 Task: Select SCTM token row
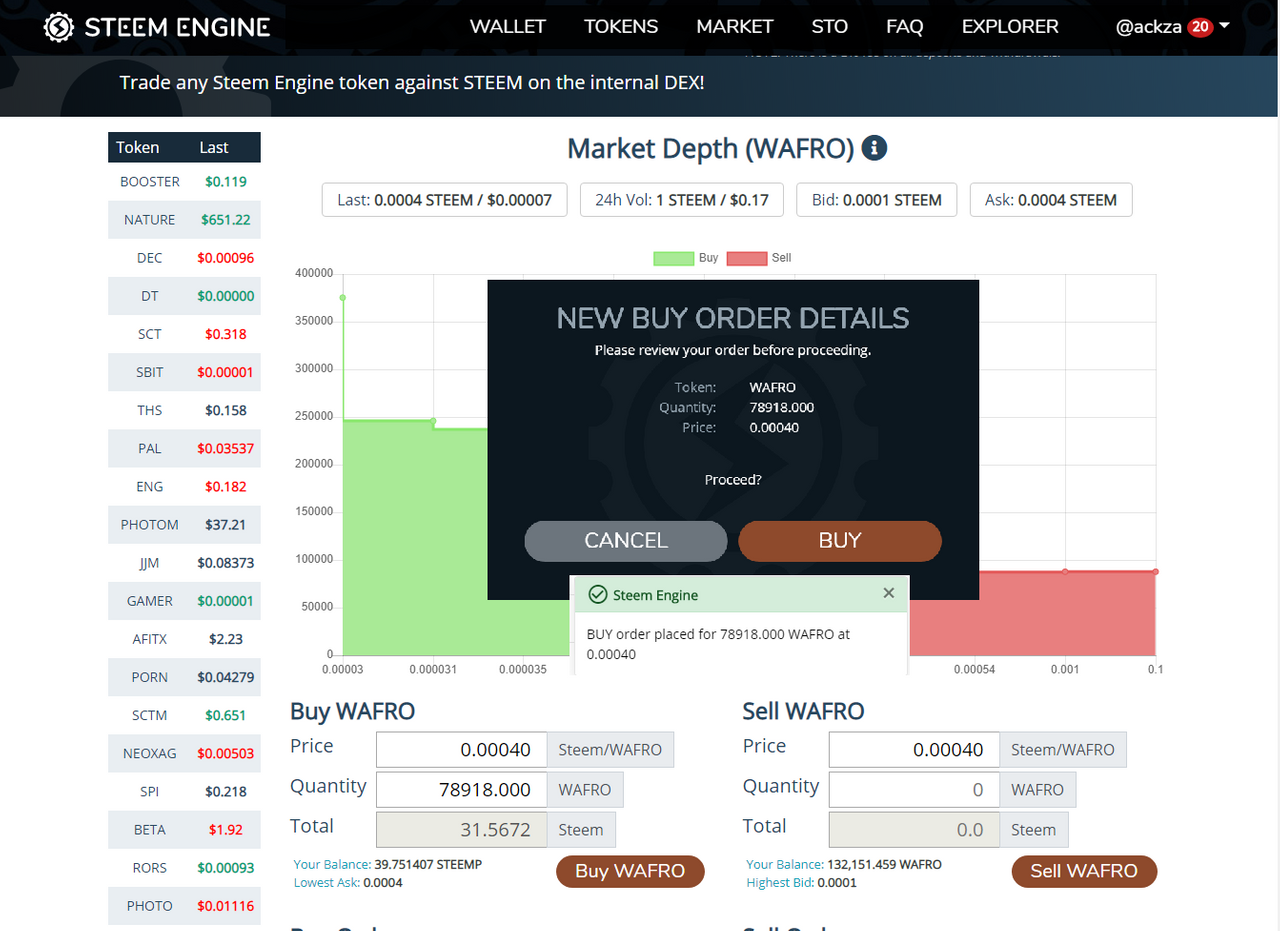click(x=184, y=715)
